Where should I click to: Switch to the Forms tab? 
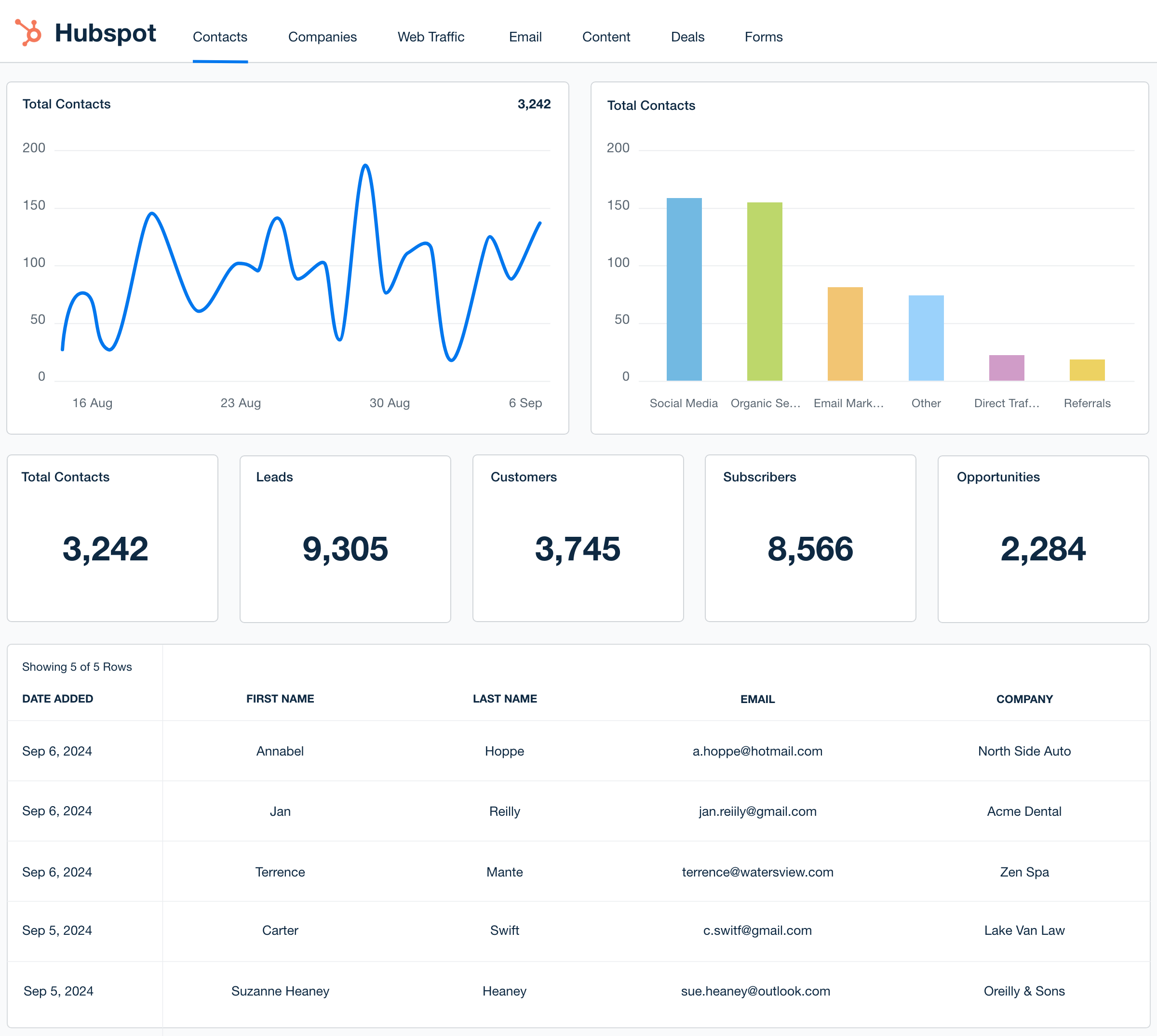tap(763, 37)
